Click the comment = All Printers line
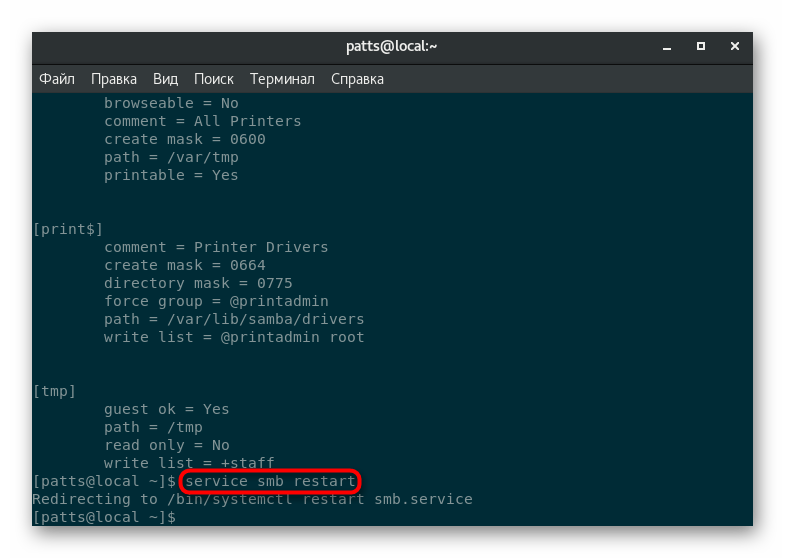The width and height of the screenshot is (785, 558). [202, 121]
